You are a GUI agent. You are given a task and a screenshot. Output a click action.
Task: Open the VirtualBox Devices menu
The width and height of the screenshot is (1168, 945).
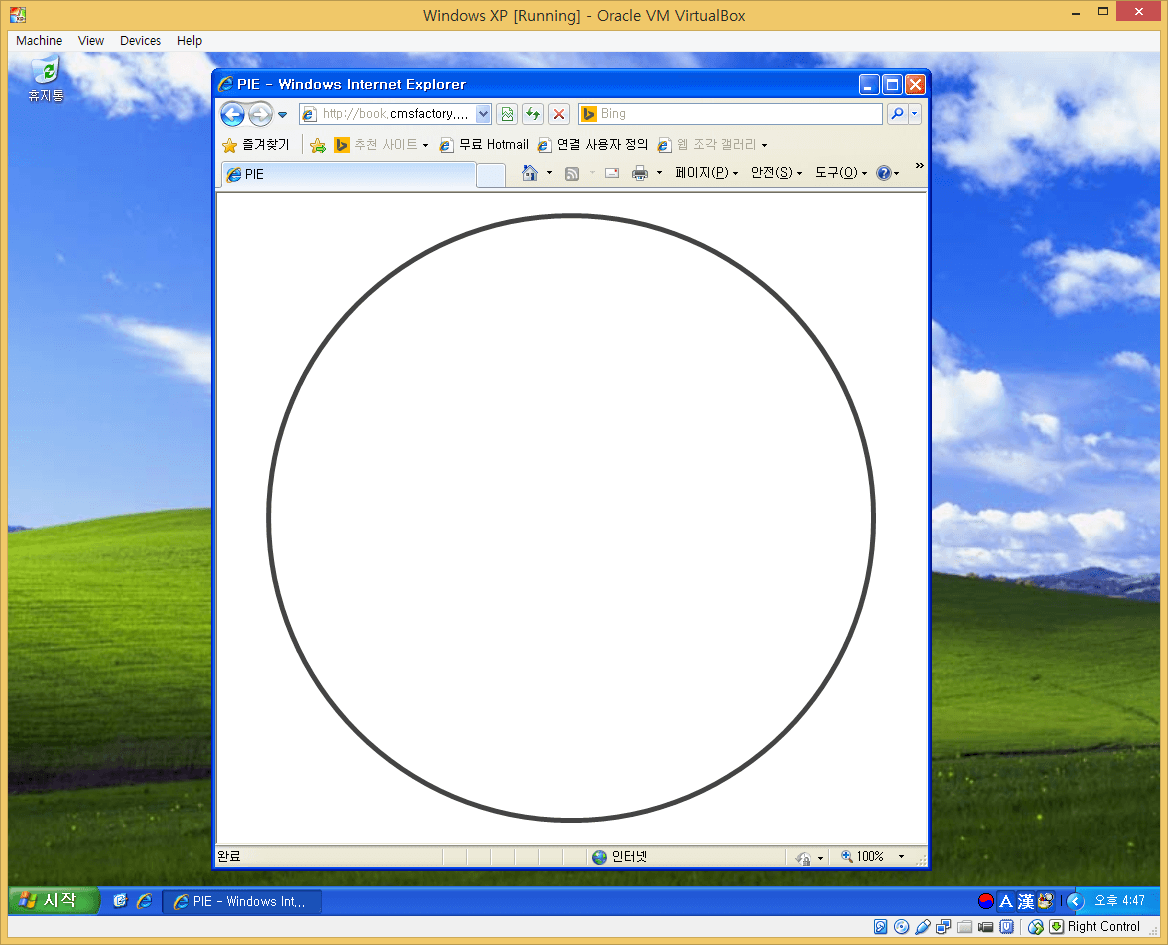click(x=140, y=41)
